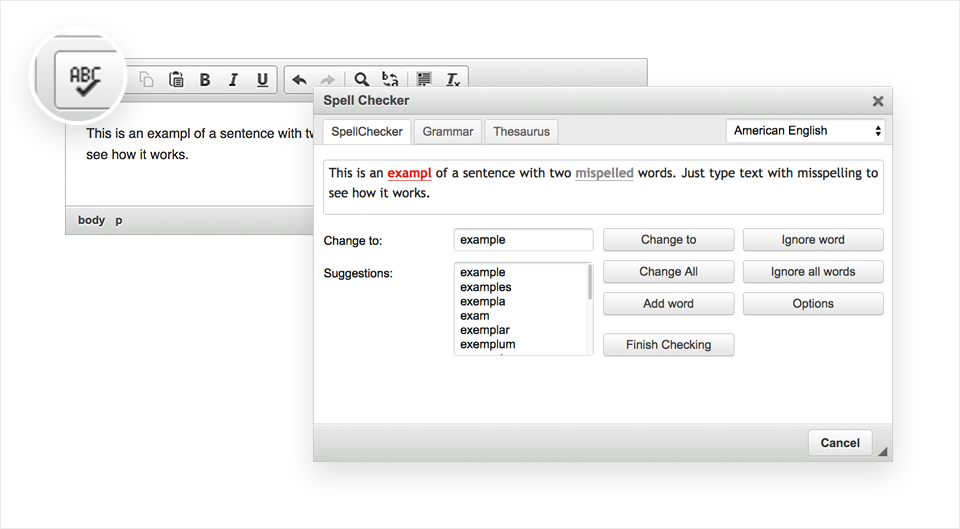The height and width of the screenshot is (529, 960).
Task: Cancel the Spell Checker dialog
Action: [840, 443]
